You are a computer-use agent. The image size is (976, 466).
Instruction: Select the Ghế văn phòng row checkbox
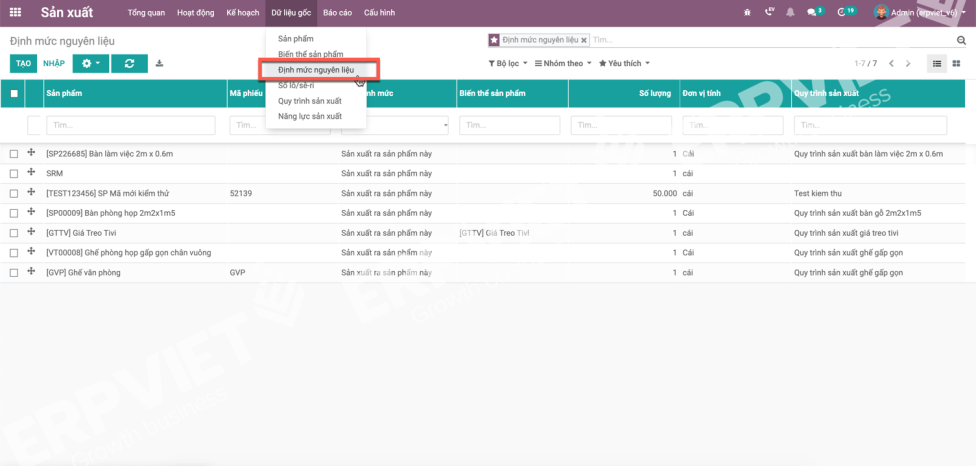click(x=14, y=272)
